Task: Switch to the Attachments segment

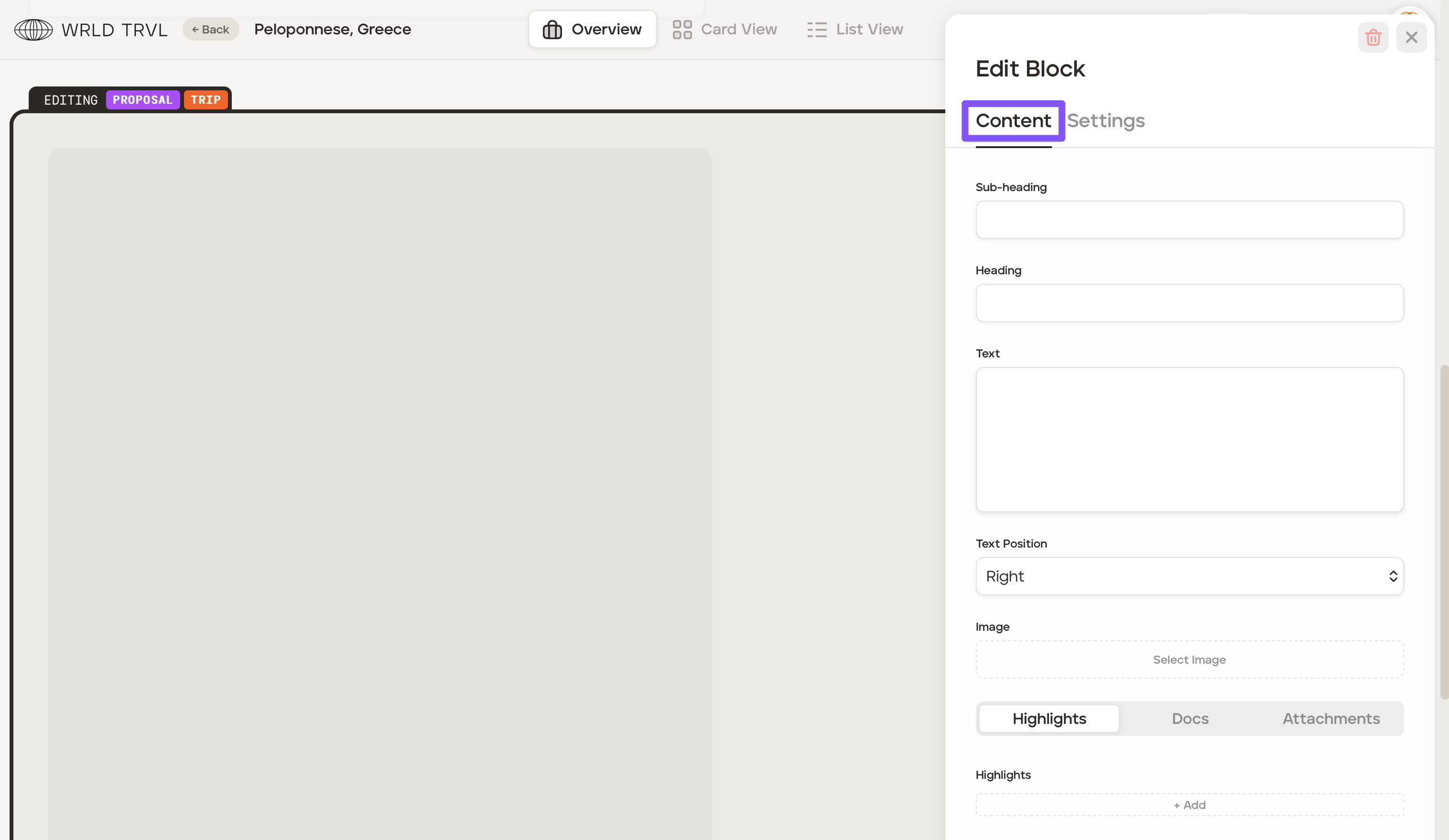Action: tap(1330, 719)
